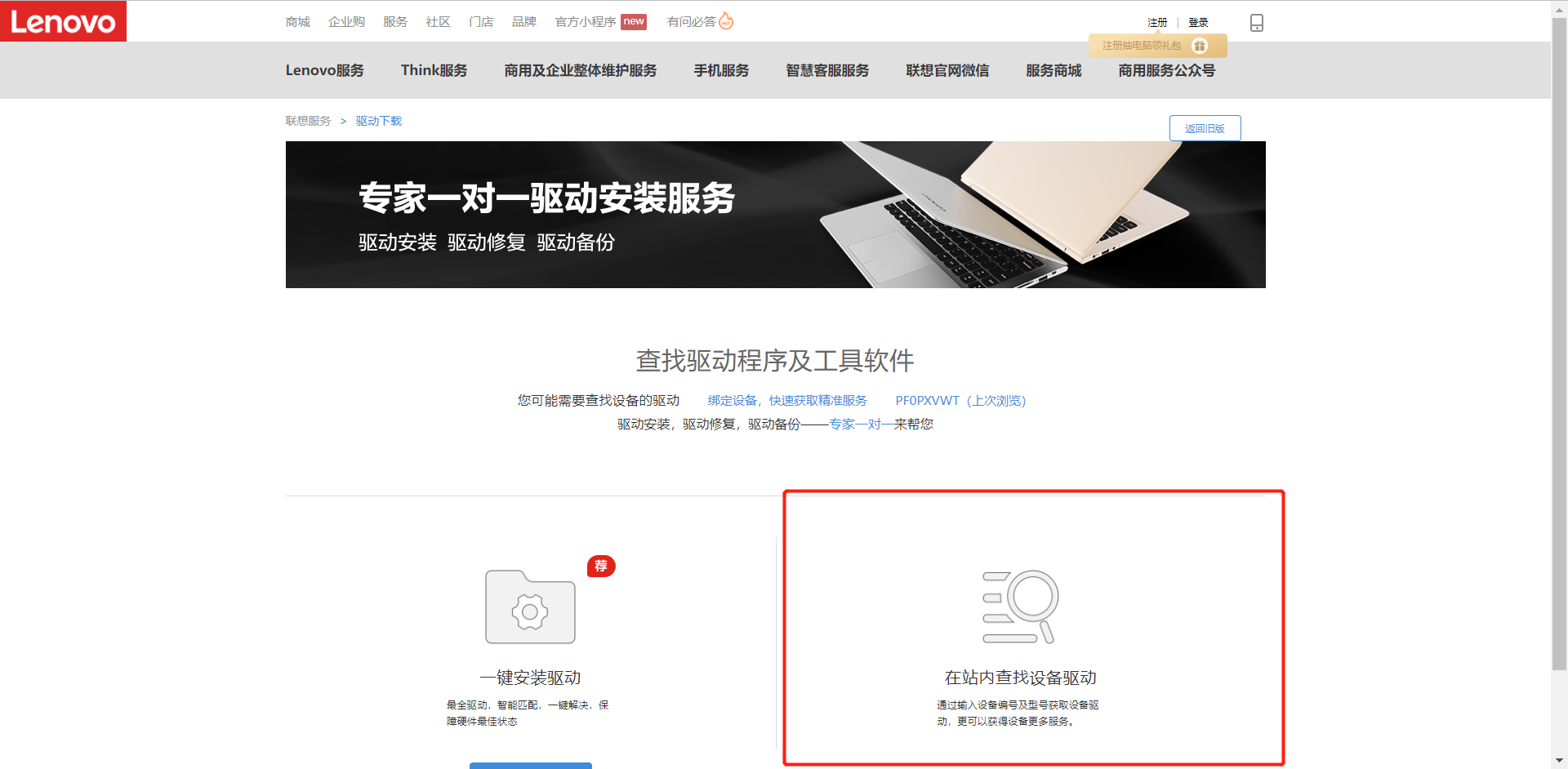Open 企业购 in the top navigation
This screenshot has height=769, width=1568.
(346, 22)
